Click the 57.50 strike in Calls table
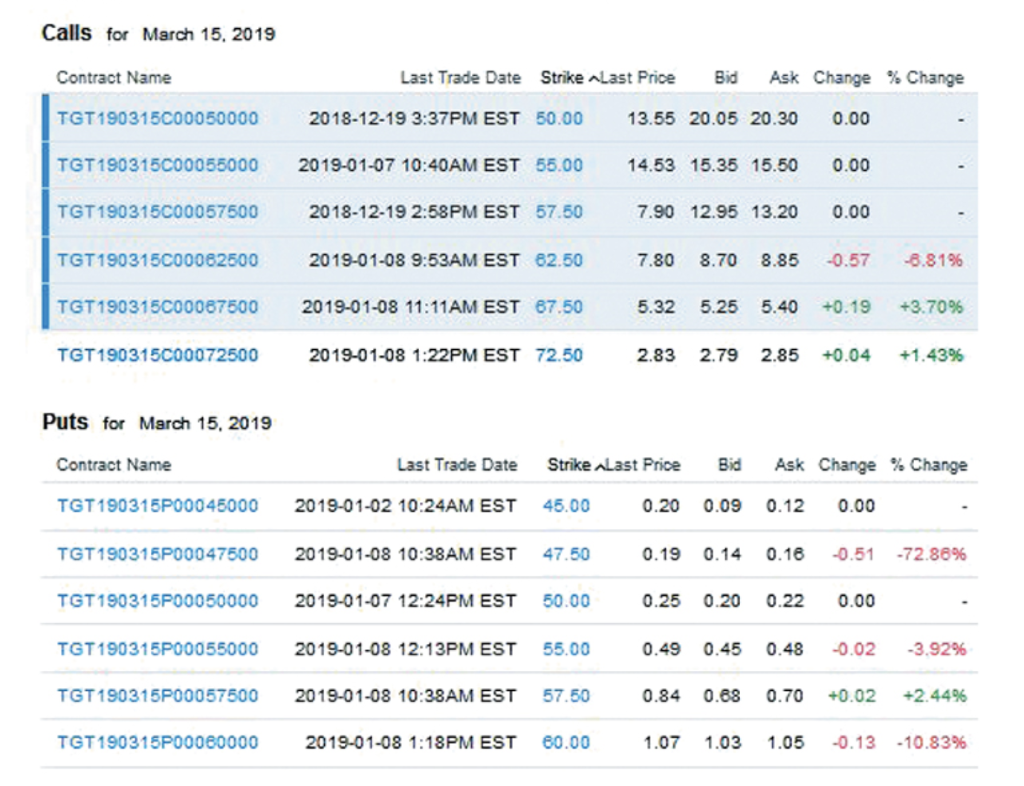Image resolution: width=1024 pixels, height=786 pixels. (559, 212)
